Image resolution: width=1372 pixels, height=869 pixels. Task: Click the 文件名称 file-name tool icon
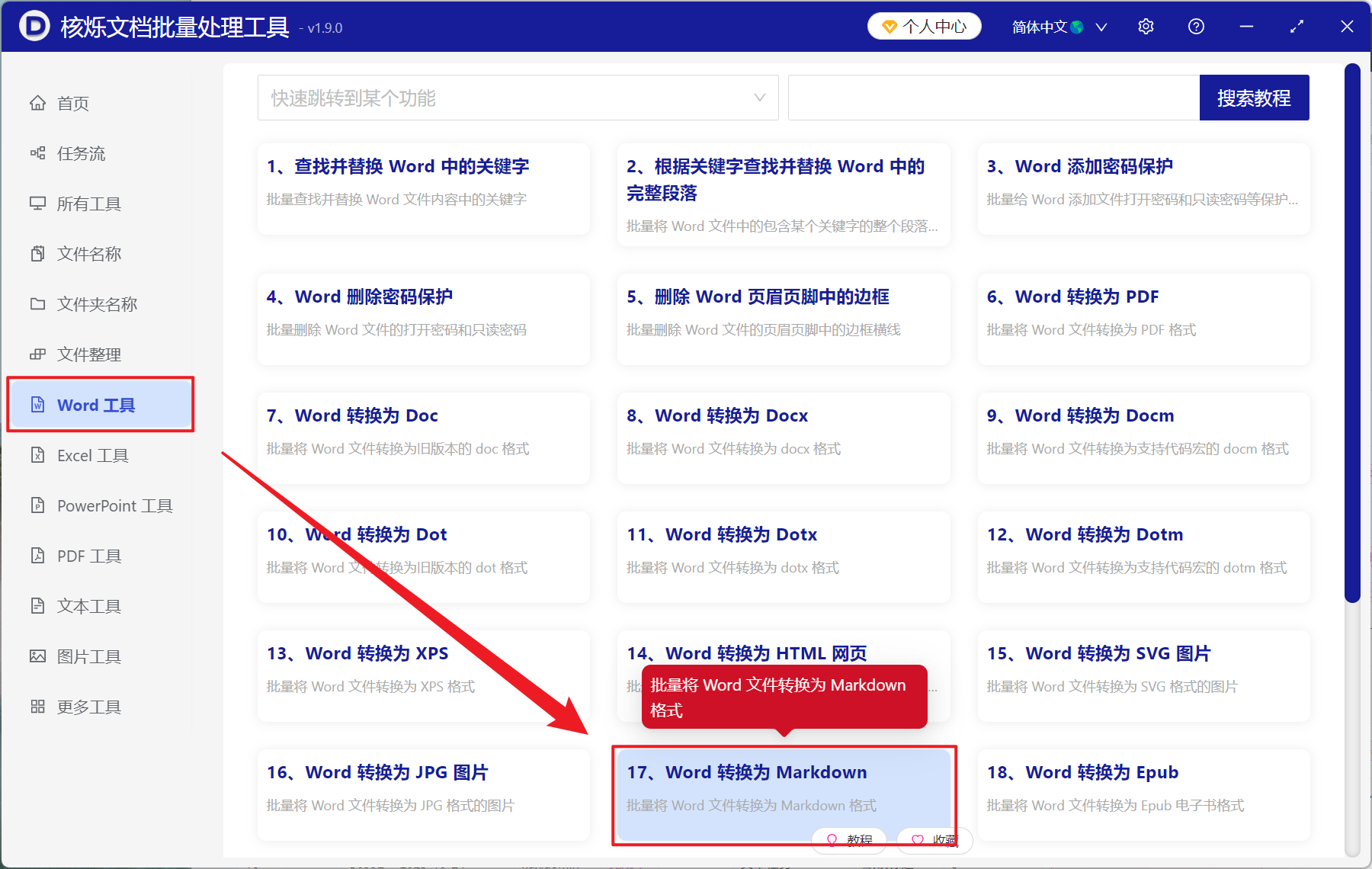coord(38,254)
